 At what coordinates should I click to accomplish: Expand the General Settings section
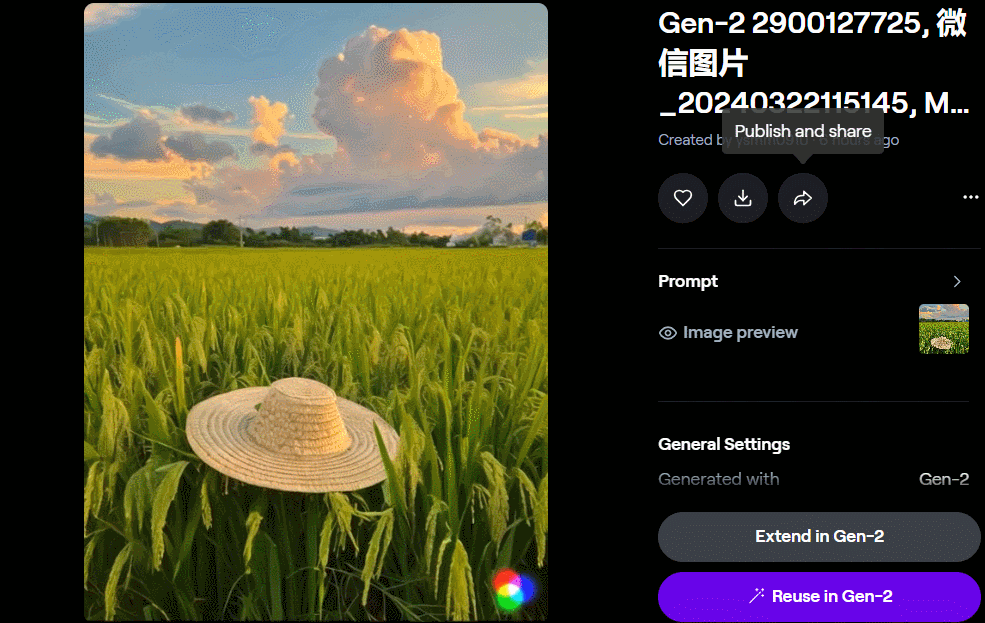coord(724,444)
